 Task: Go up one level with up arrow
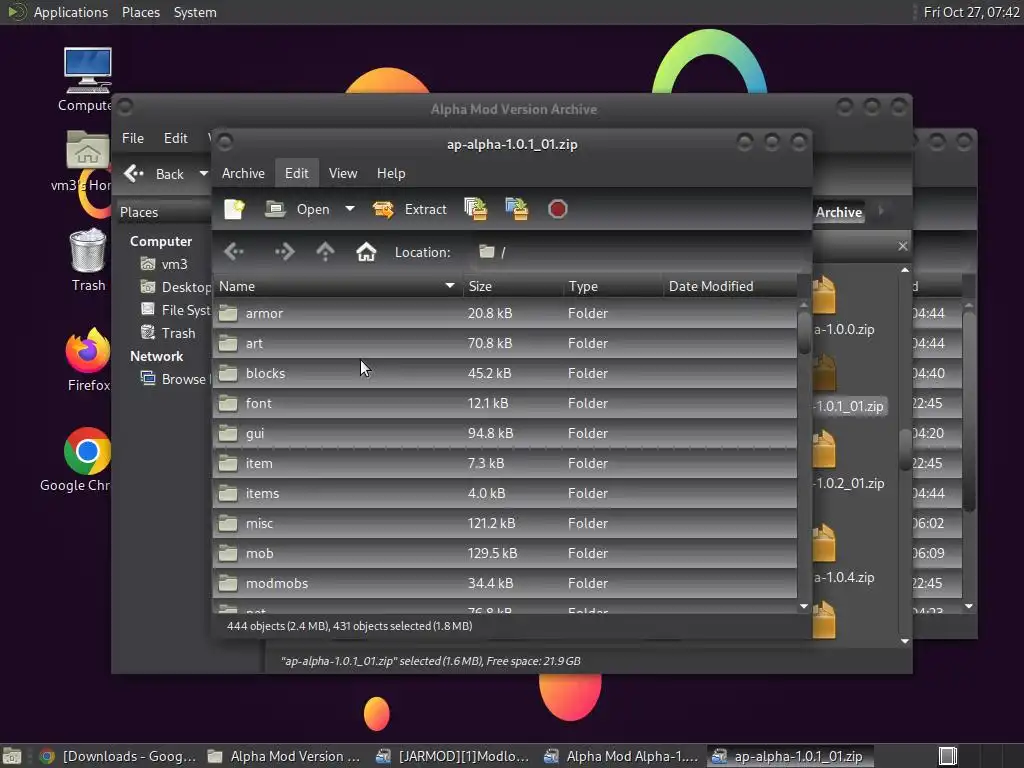pos(325,252)
